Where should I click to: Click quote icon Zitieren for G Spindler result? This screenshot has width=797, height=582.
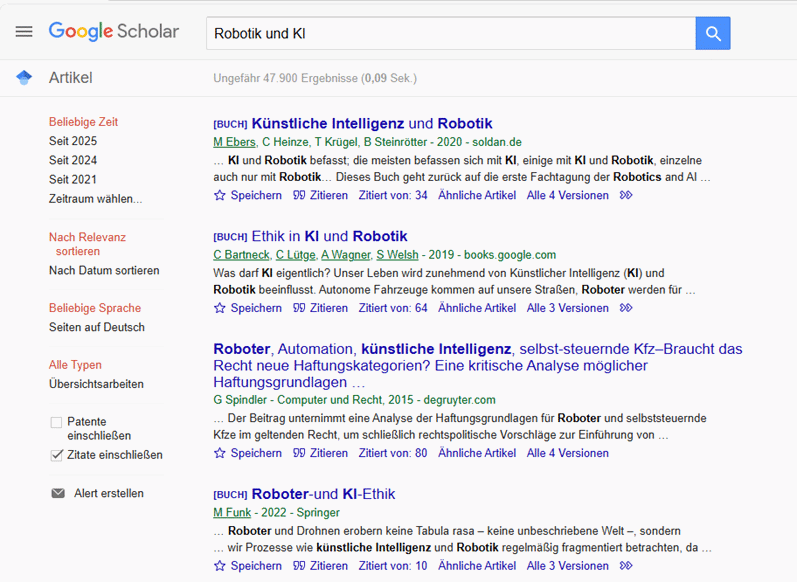[x=299, y=453]
